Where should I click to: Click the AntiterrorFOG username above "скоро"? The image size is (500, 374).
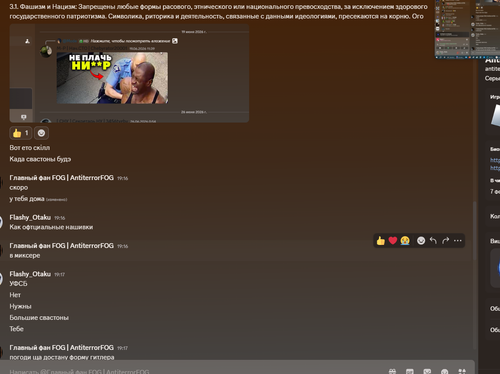point(61,178)
